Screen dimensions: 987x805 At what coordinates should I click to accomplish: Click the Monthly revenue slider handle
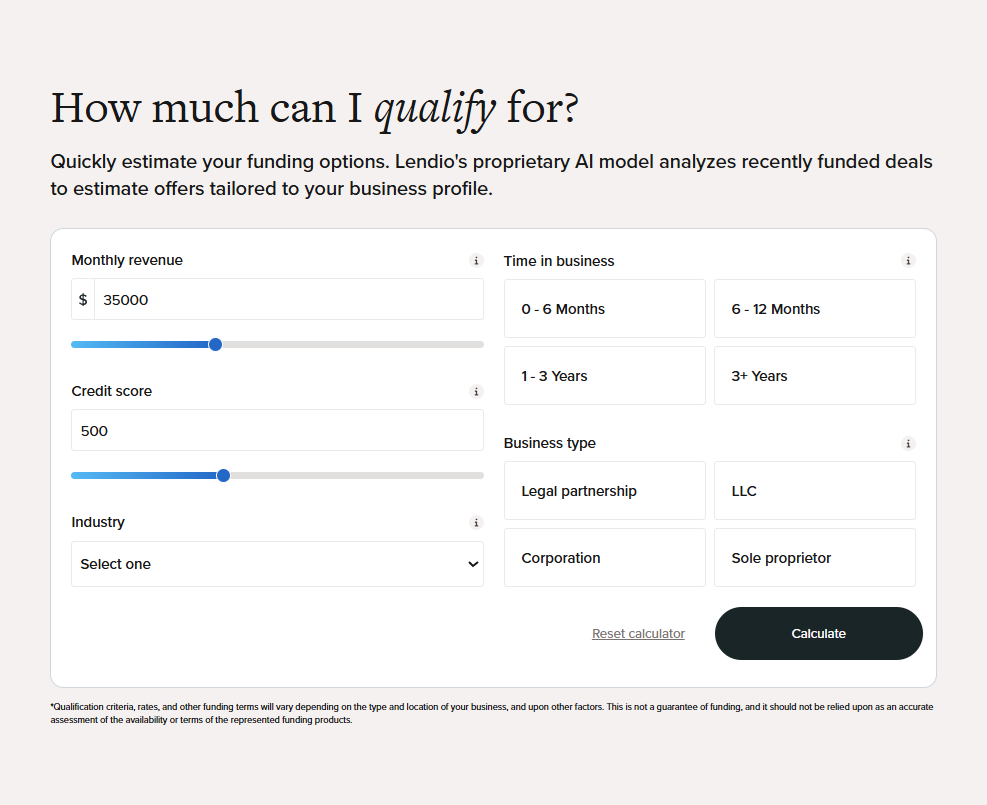[215, 344]
